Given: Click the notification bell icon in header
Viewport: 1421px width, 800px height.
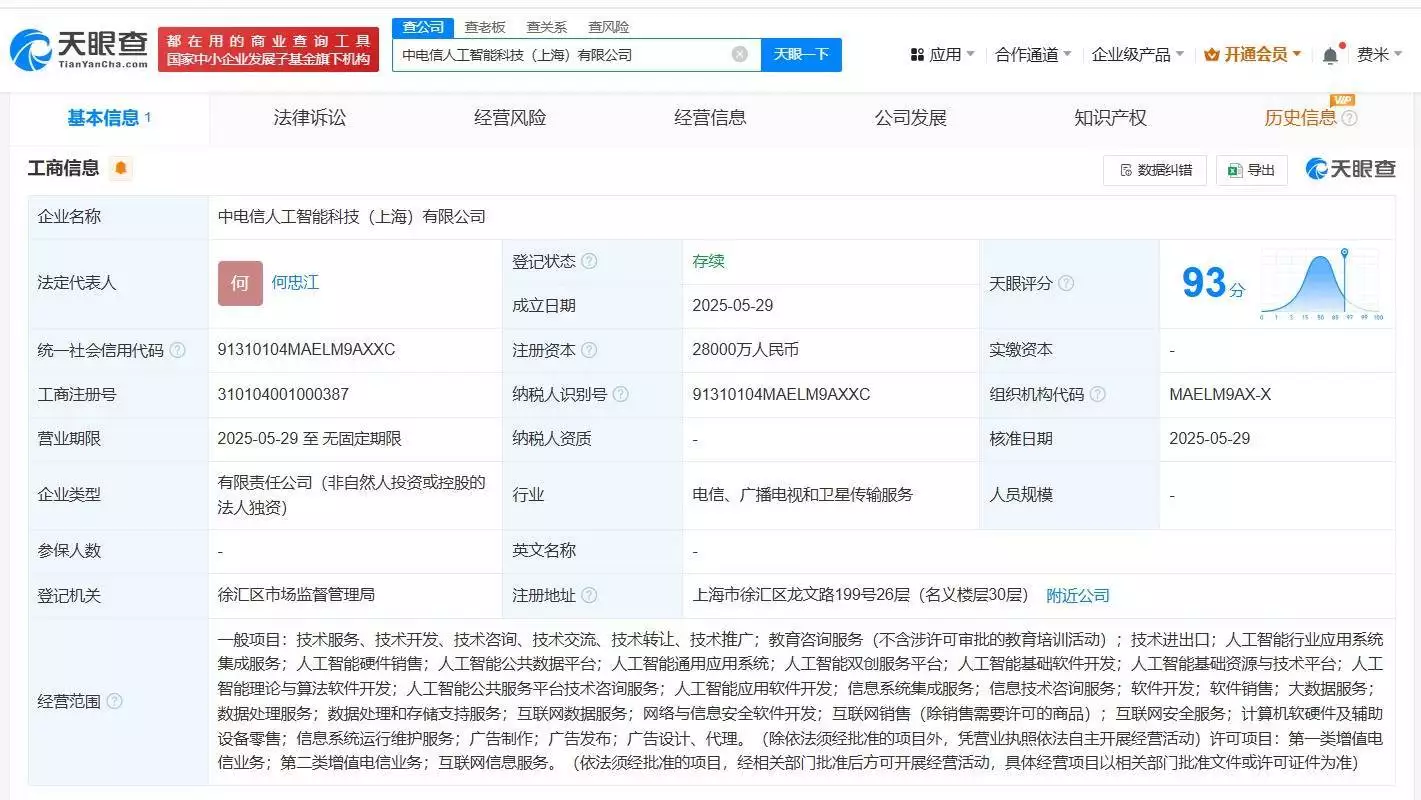Looking at the screenshot, I should coord(1330,55).
